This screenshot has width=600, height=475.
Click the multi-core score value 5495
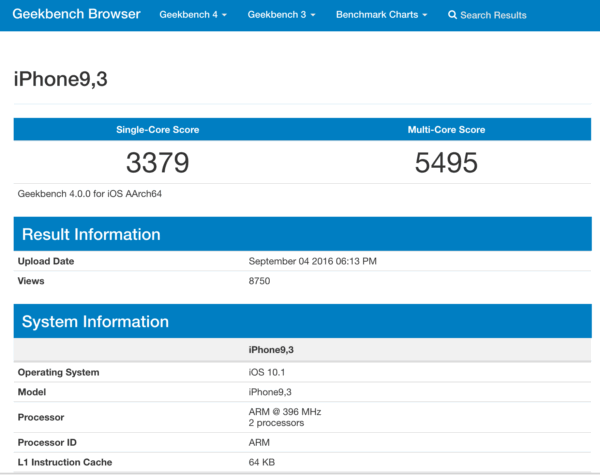pos(447,163)
